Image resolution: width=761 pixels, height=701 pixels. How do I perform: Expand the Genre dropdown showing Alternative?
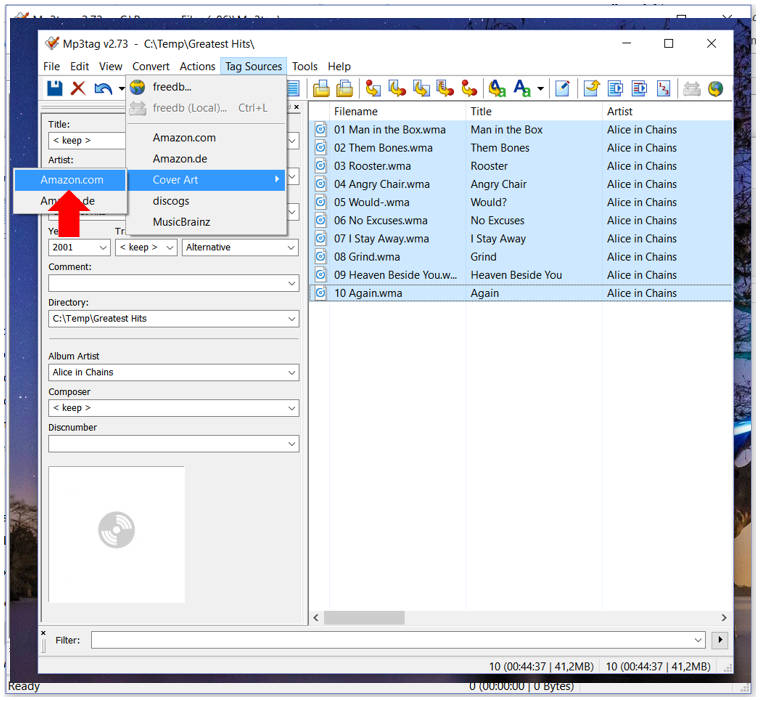(x=291, y=248)
